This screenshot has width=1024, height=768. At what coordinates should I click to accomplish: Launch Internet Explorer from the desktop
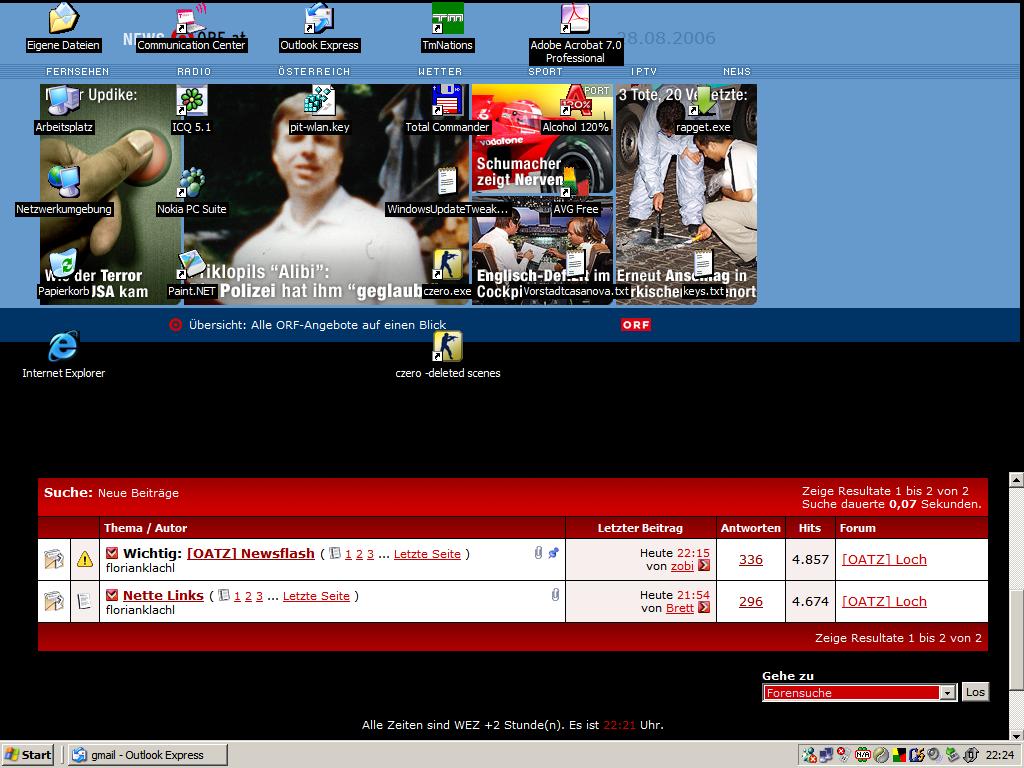(x=63, y=348)
